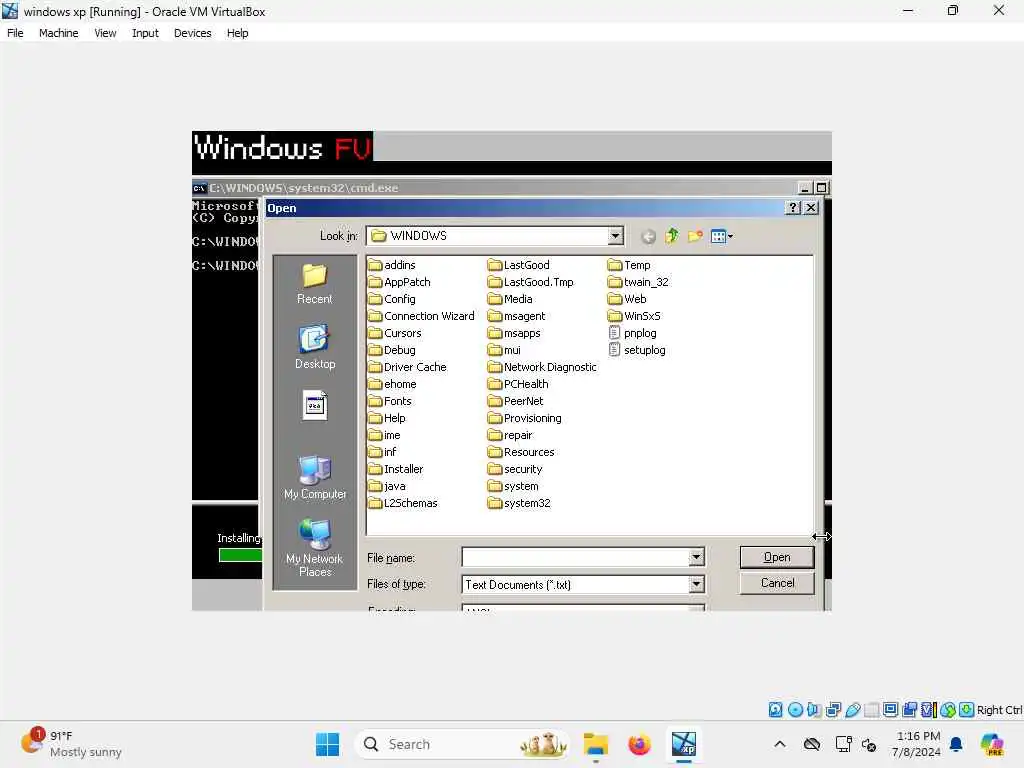Screen dimensions: 1024x768
Task: Select the LastGood.Tmp folder
Action: [531, 282]
